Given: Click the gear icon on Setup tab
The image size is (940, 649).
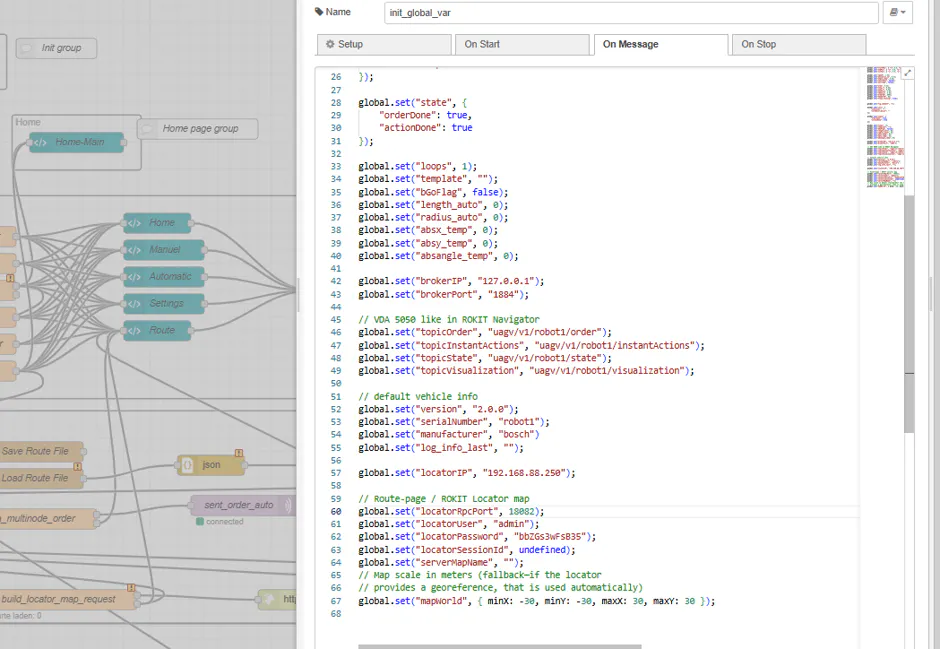Looking at the screenshot, I should [330, 44].
